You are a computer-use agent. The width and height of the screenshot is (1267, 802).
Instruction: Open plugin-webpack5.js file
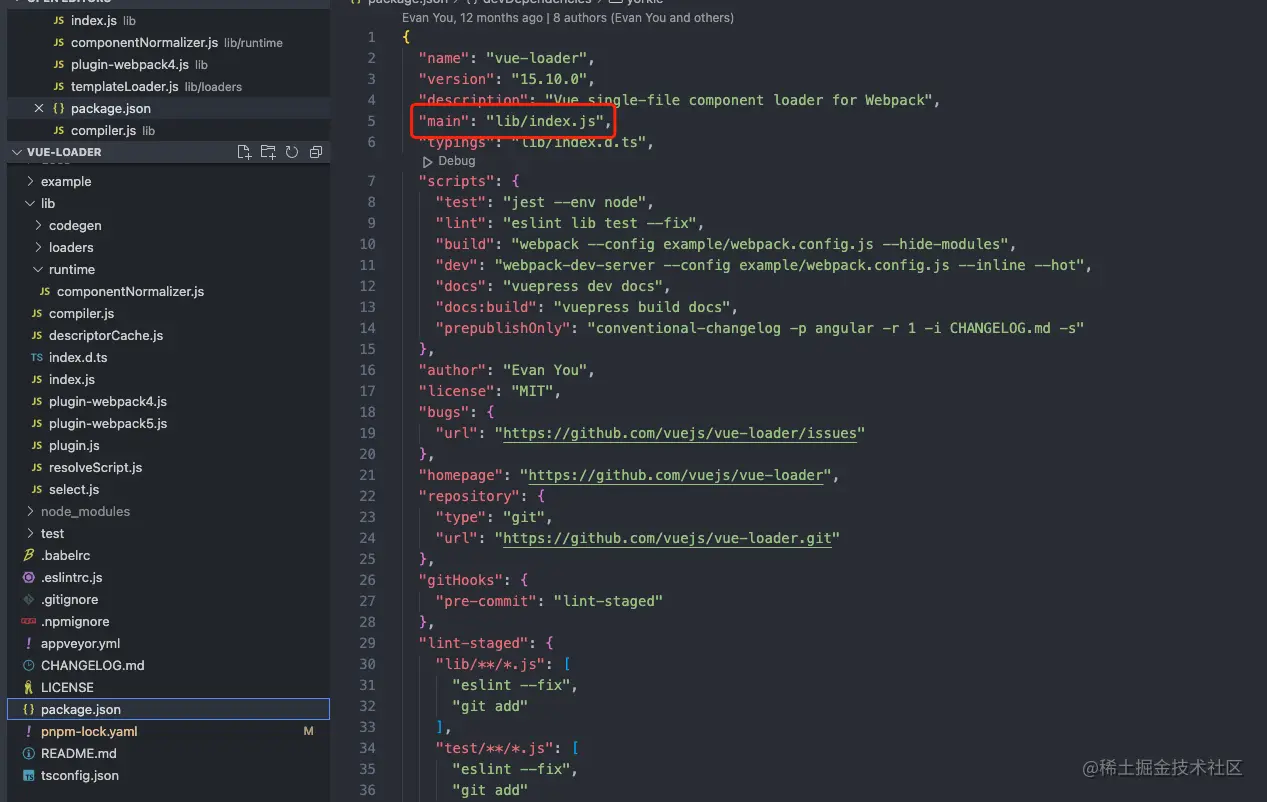(168, 423)
